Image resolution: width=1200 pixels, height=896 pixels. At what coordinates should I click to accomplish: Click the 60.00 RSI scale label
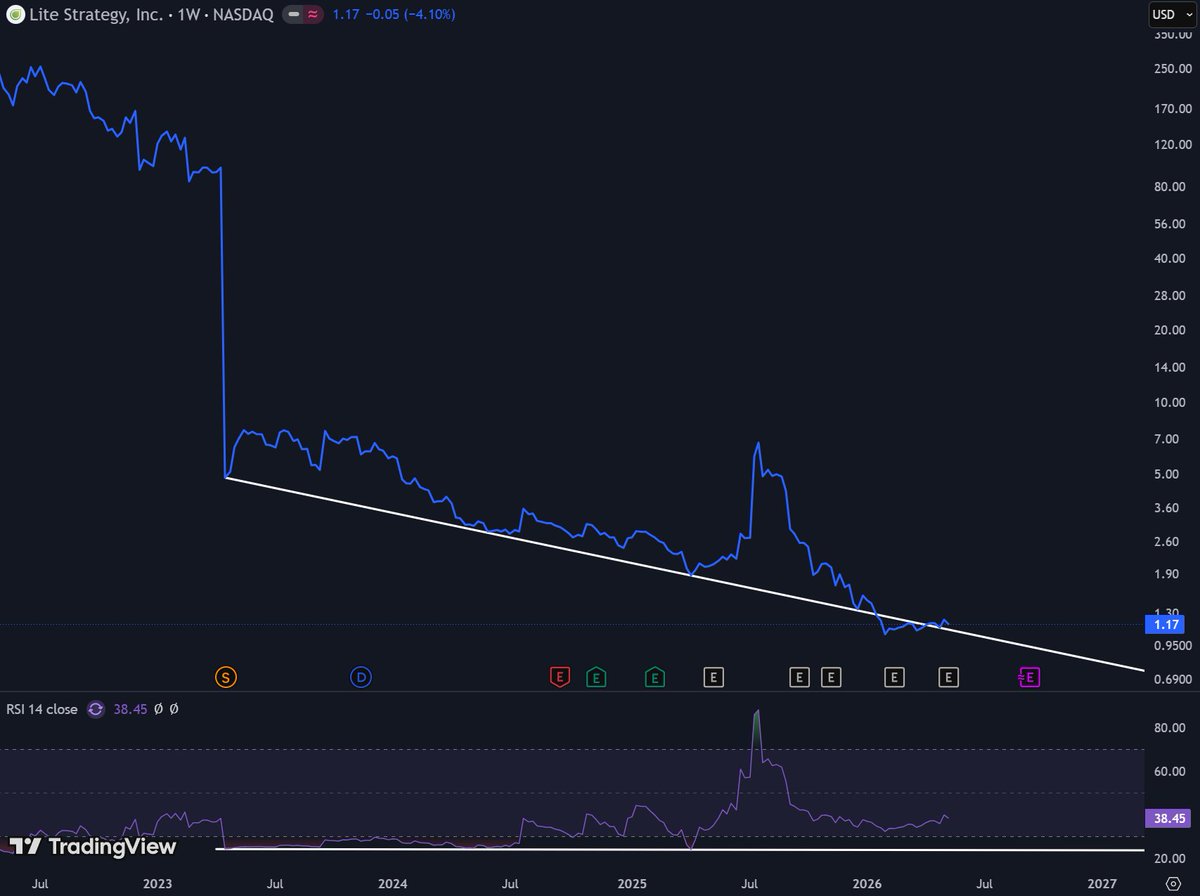[x=1168, y=772]
